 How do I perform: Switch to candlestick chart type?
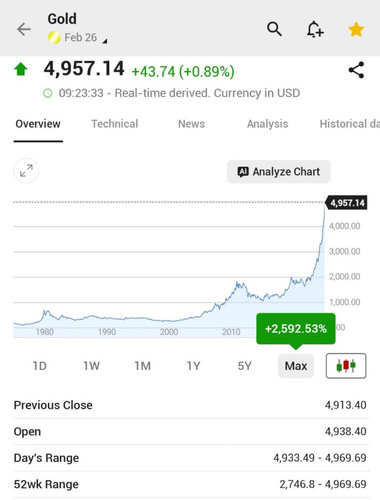pyautogui.click(x=346, y=366)
